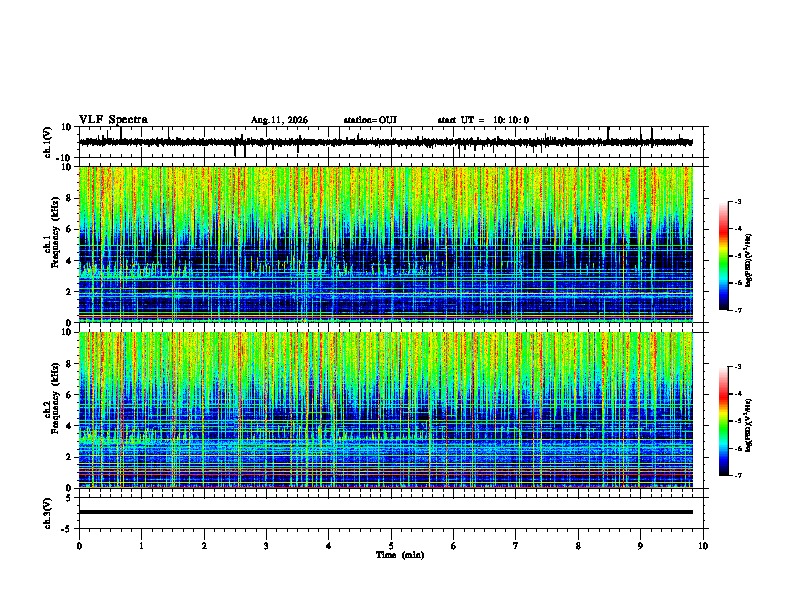Image resolution: width=792 pixels, height=612 pixels.
Task: Click the ch.1 "Frequency (kHz)" axis label
Action: 56,232
